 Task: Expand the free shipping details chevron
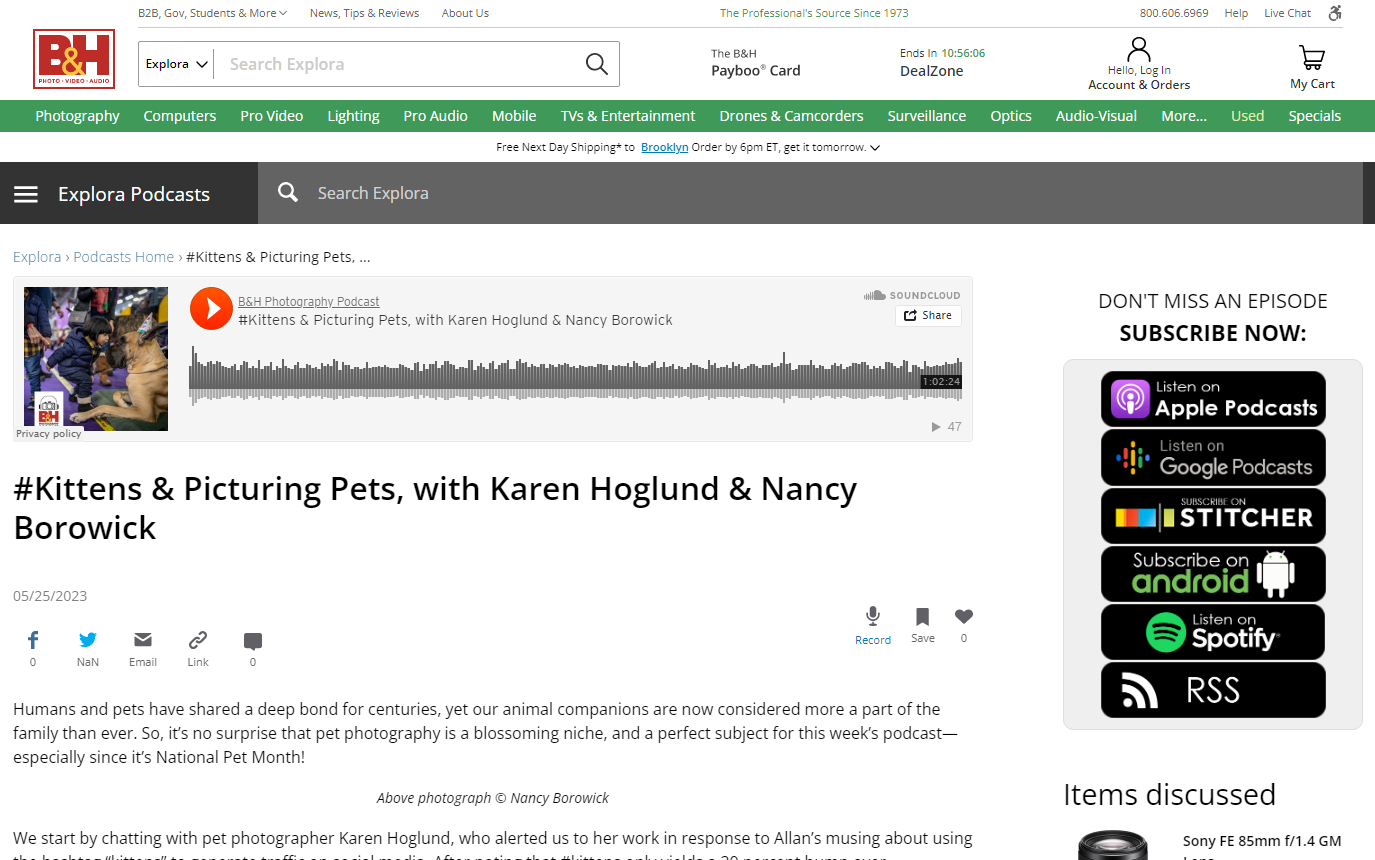coord(875,148)
